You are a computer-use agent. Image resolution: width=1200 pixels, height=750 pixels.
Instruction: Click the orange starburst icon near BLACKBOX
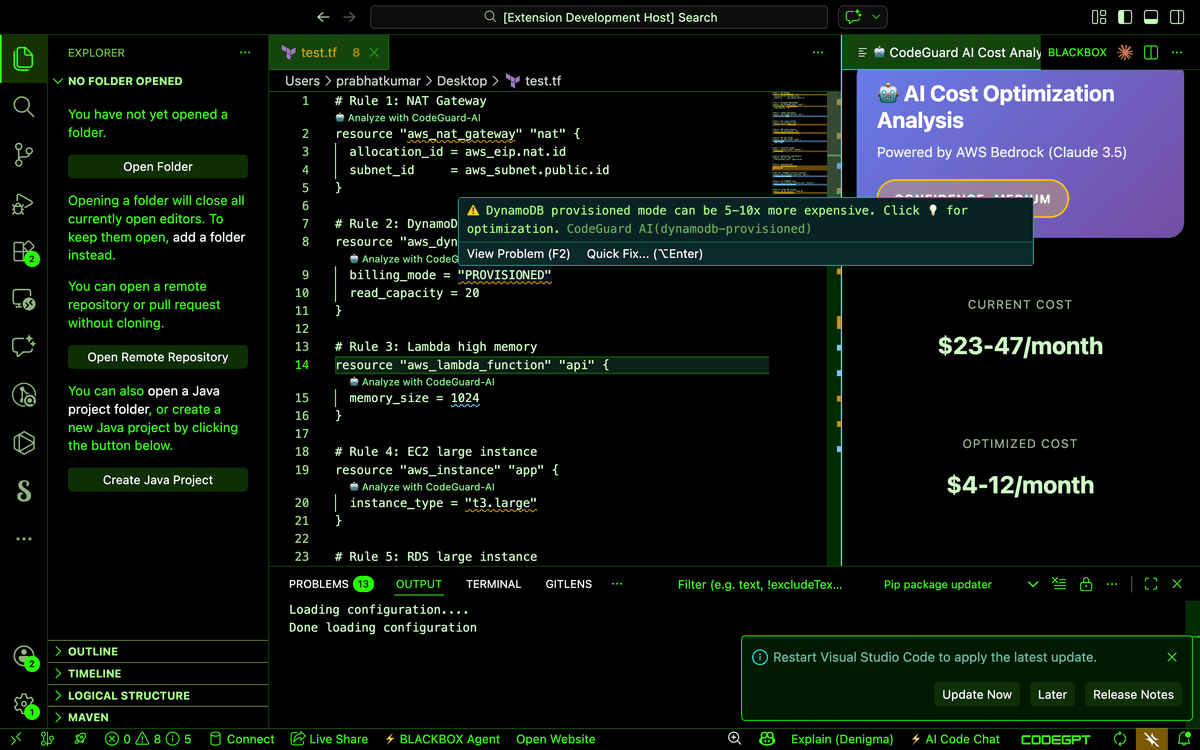pyautogui.click(x=1125, y=52)
